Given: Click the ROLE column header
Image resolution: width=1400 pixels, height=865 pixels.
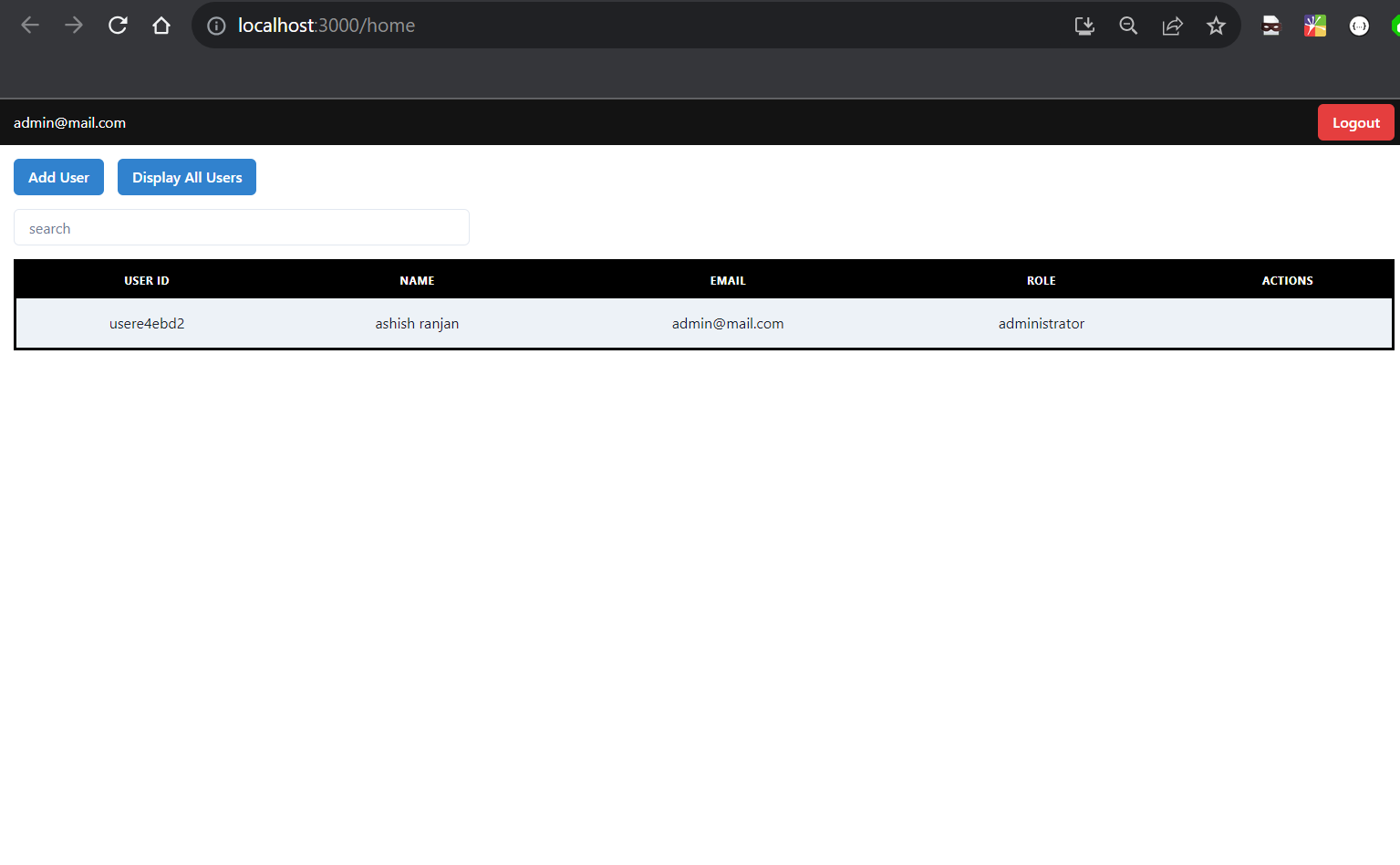Looking at the screenshot, I should tap(1041, 280).
